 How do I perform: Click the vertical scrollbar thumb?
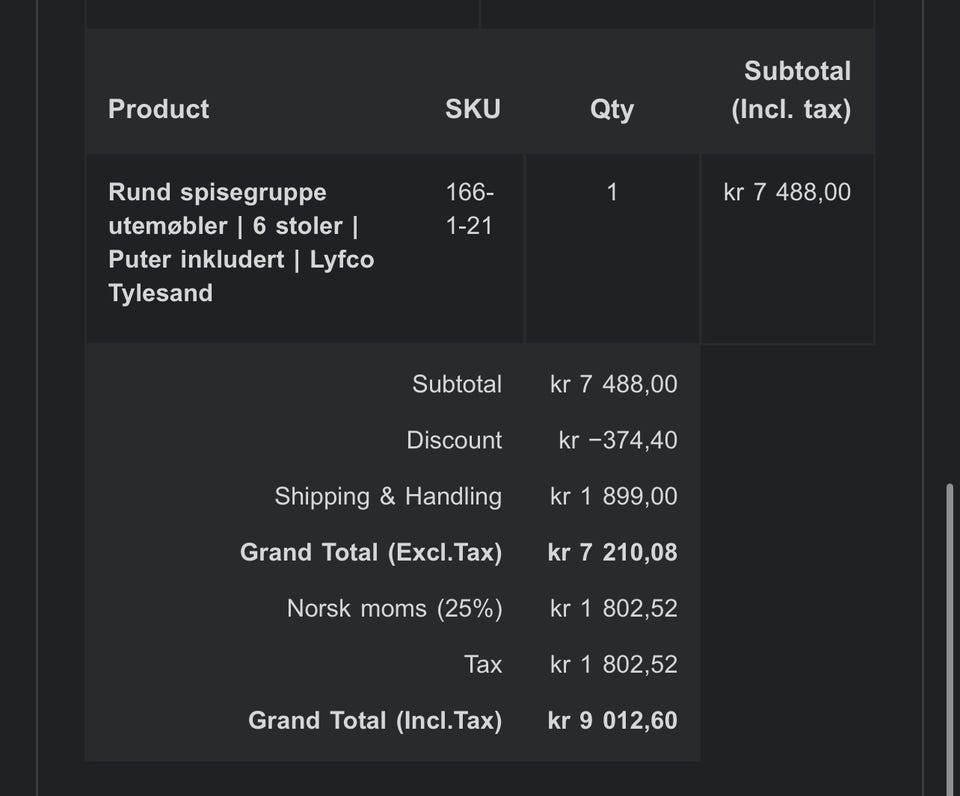tap(952, 640)
